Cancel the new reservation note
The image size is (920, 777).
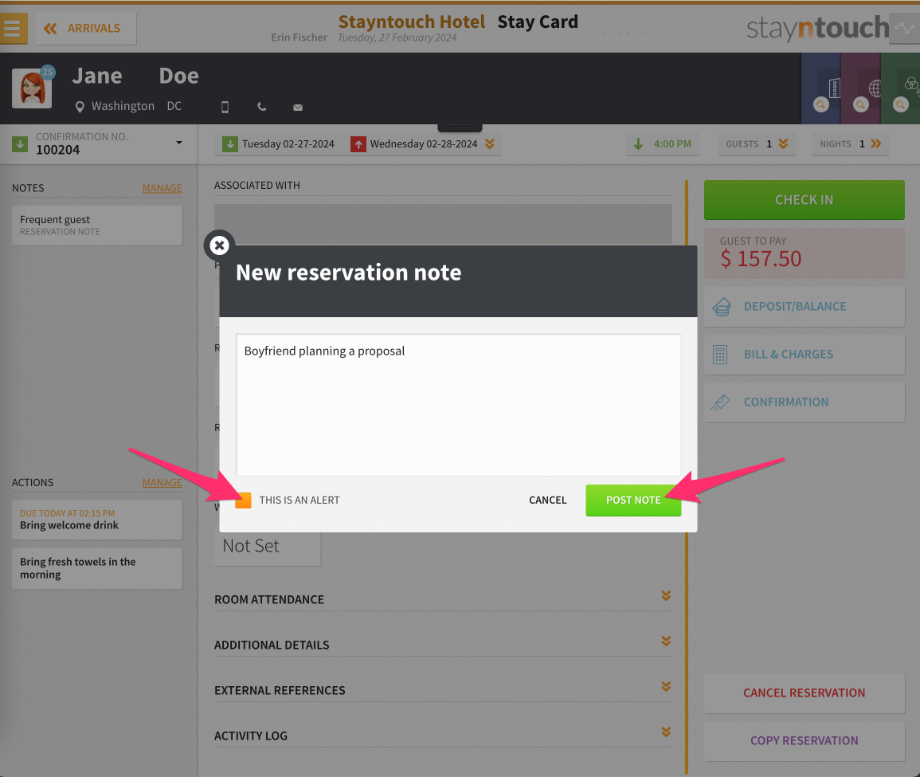pos(547,500)
